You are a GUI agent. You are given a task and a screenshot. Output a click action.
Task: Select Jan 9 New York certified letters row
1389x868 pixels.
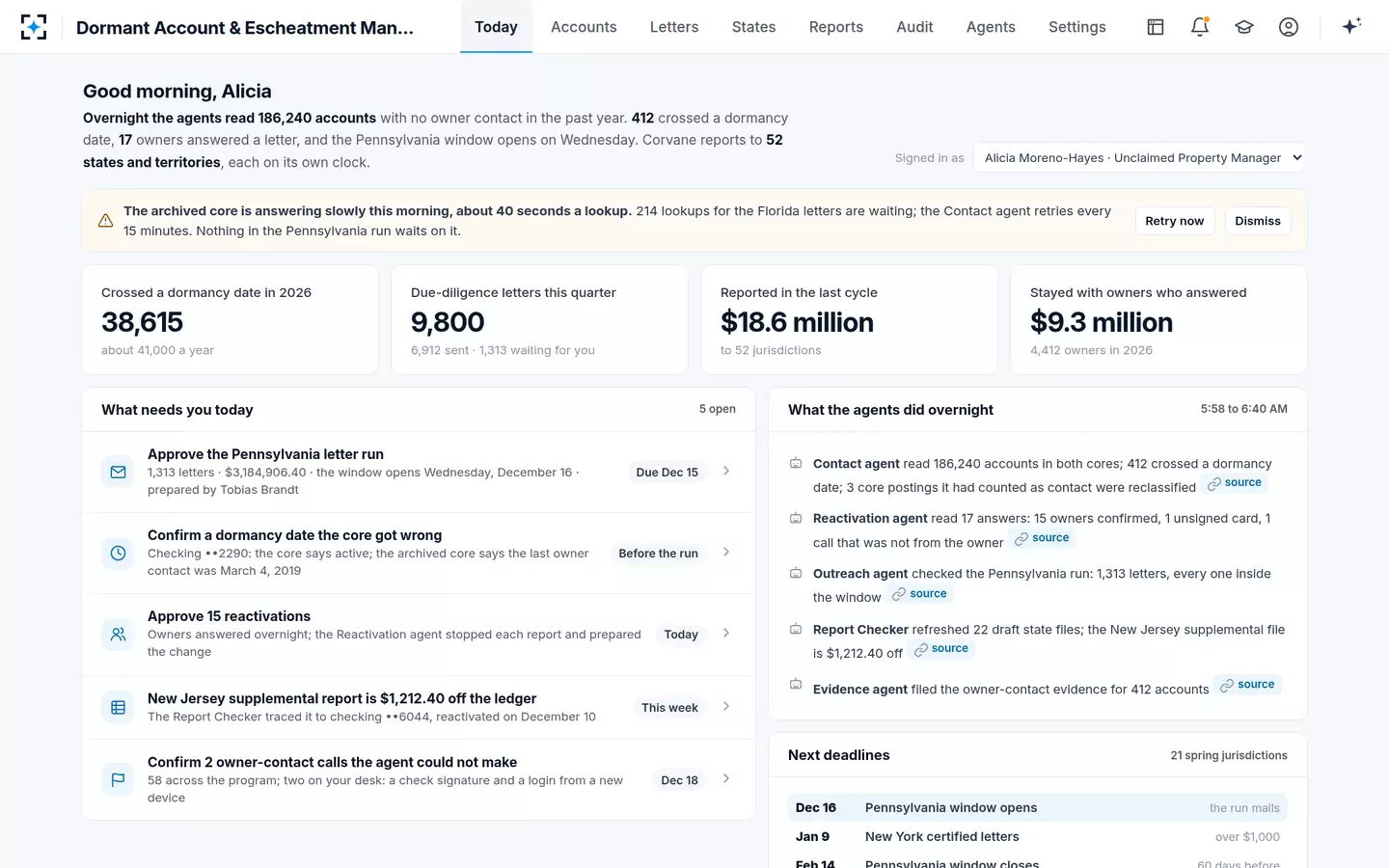click(1038, 837)
